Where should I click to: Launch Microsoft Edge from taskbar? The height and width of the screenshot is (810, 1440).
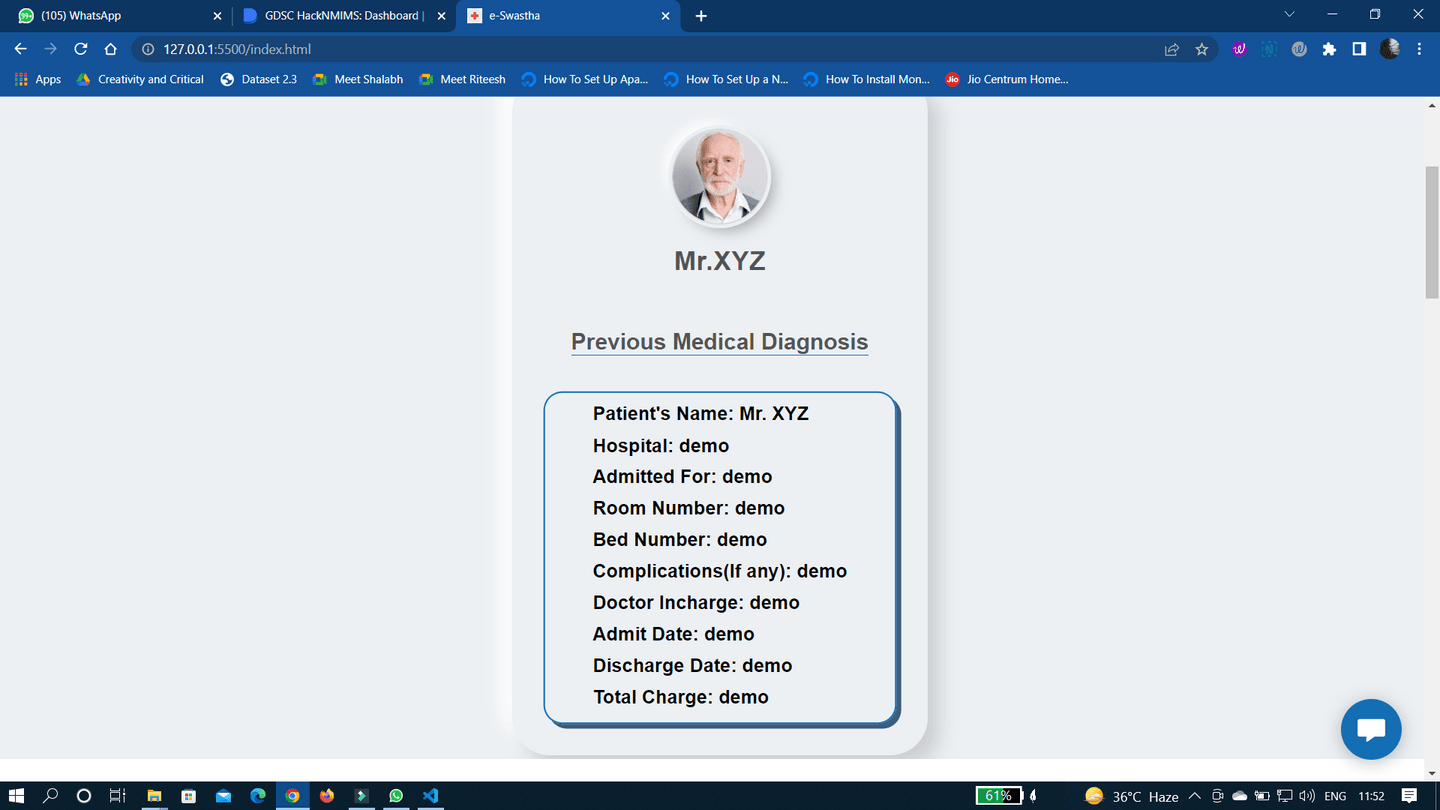(x=258, y=796)
